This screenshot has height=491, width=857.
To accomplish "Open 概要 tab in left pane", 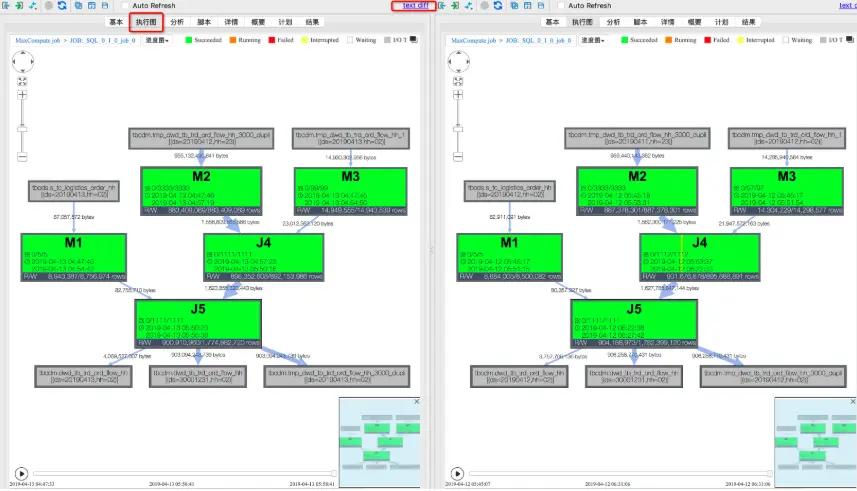I will (258, 22).
